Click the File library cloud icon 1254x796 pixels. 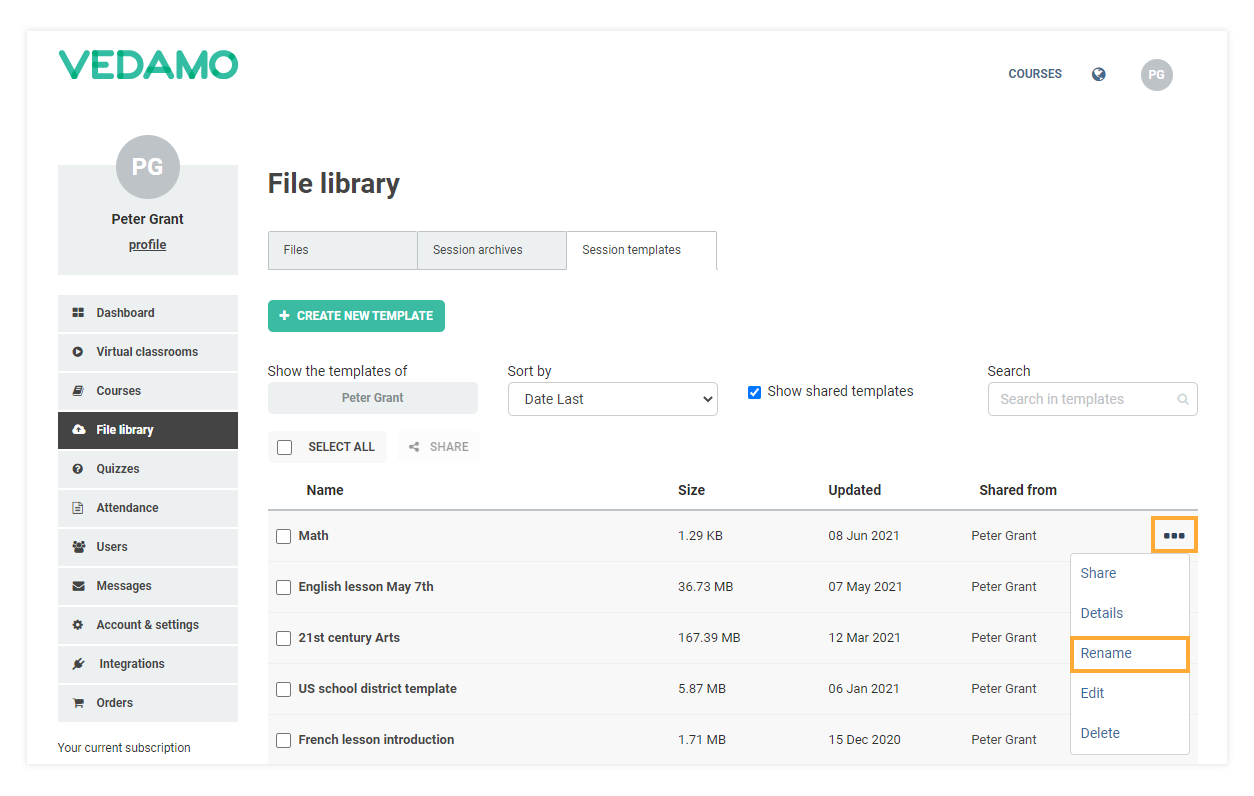(79, 430)
